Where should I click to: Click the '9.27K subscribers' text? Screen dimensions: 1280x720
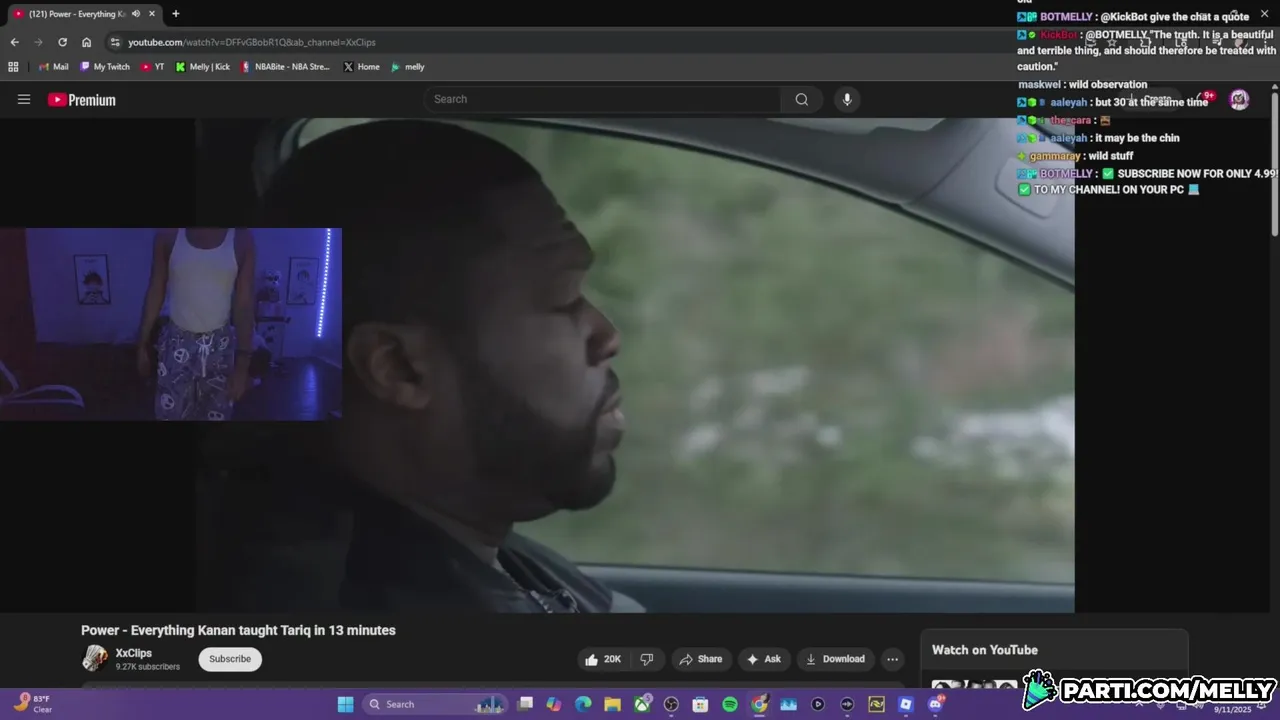148,667
